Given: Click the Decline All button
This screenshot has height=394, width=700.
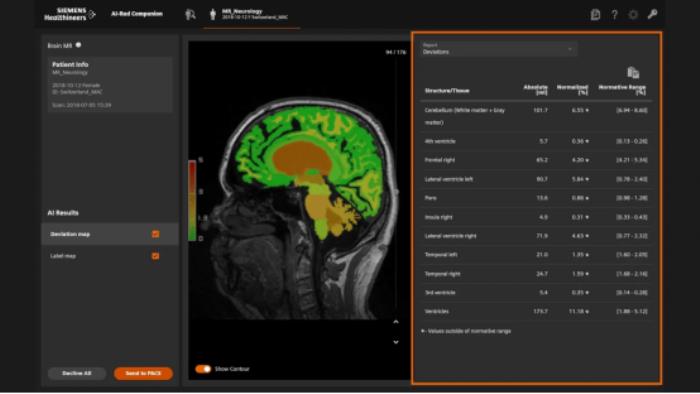Looking at the screenshot, I should pos(77,373).
